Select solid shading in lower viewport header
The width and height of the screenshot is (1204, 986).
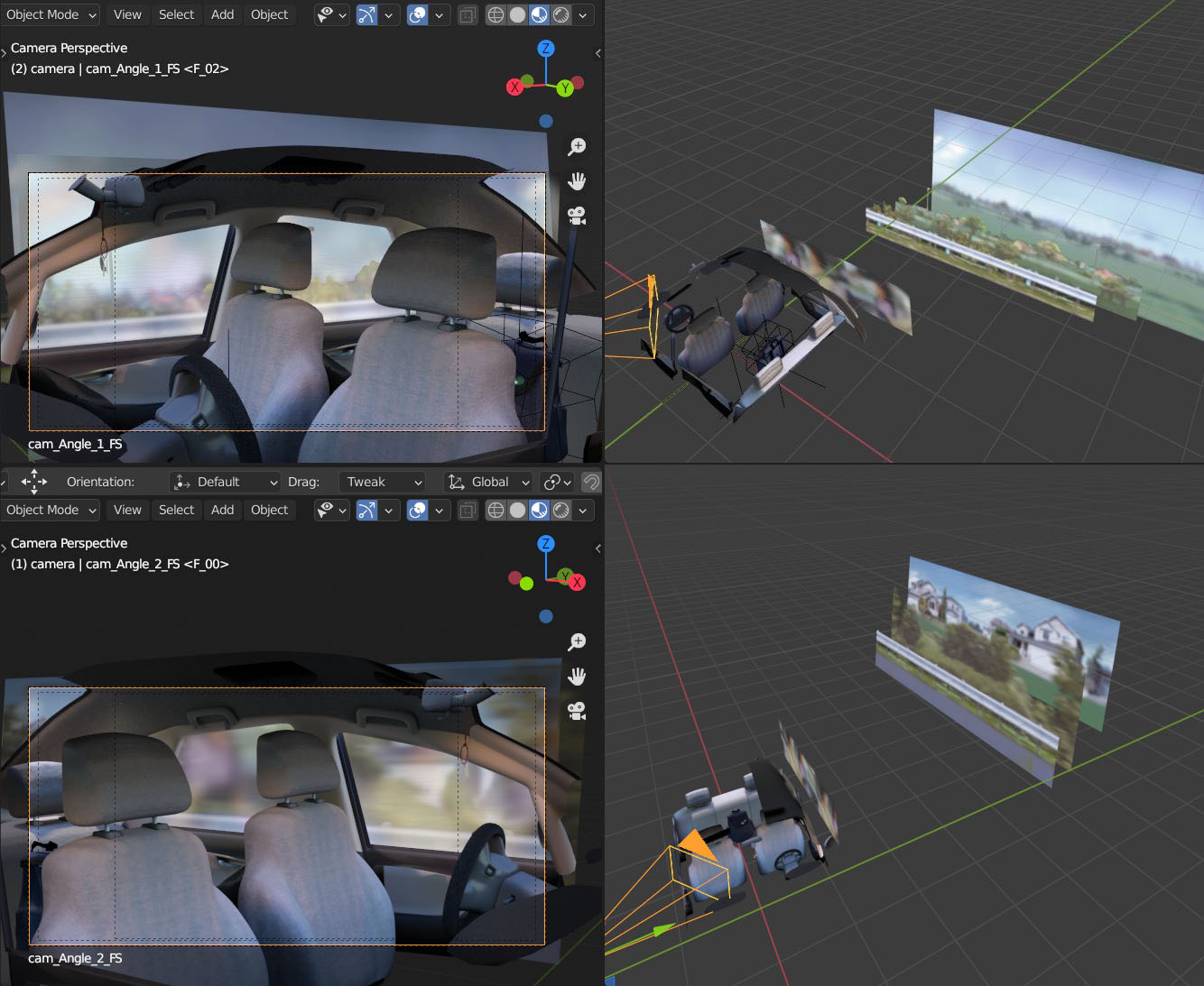[x=517, y=510]
